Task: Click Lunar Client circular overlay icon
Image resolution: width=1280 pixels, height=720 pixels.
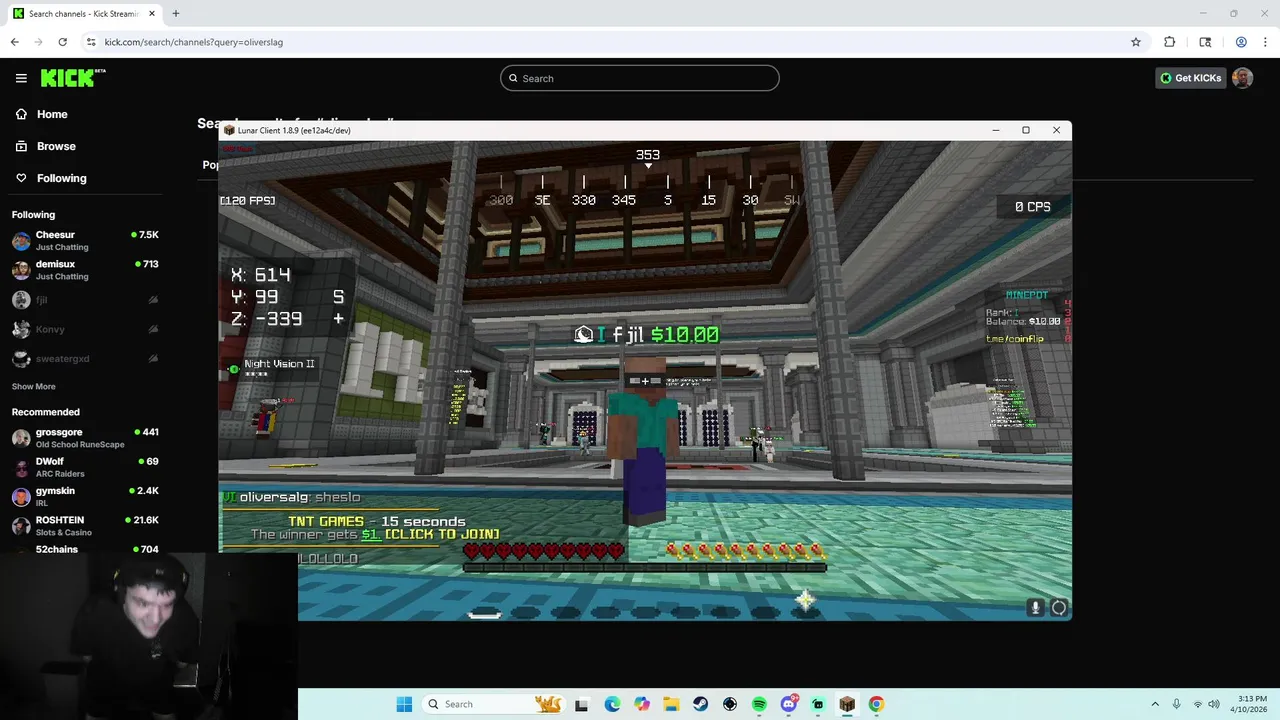Action: (1059, 607)
